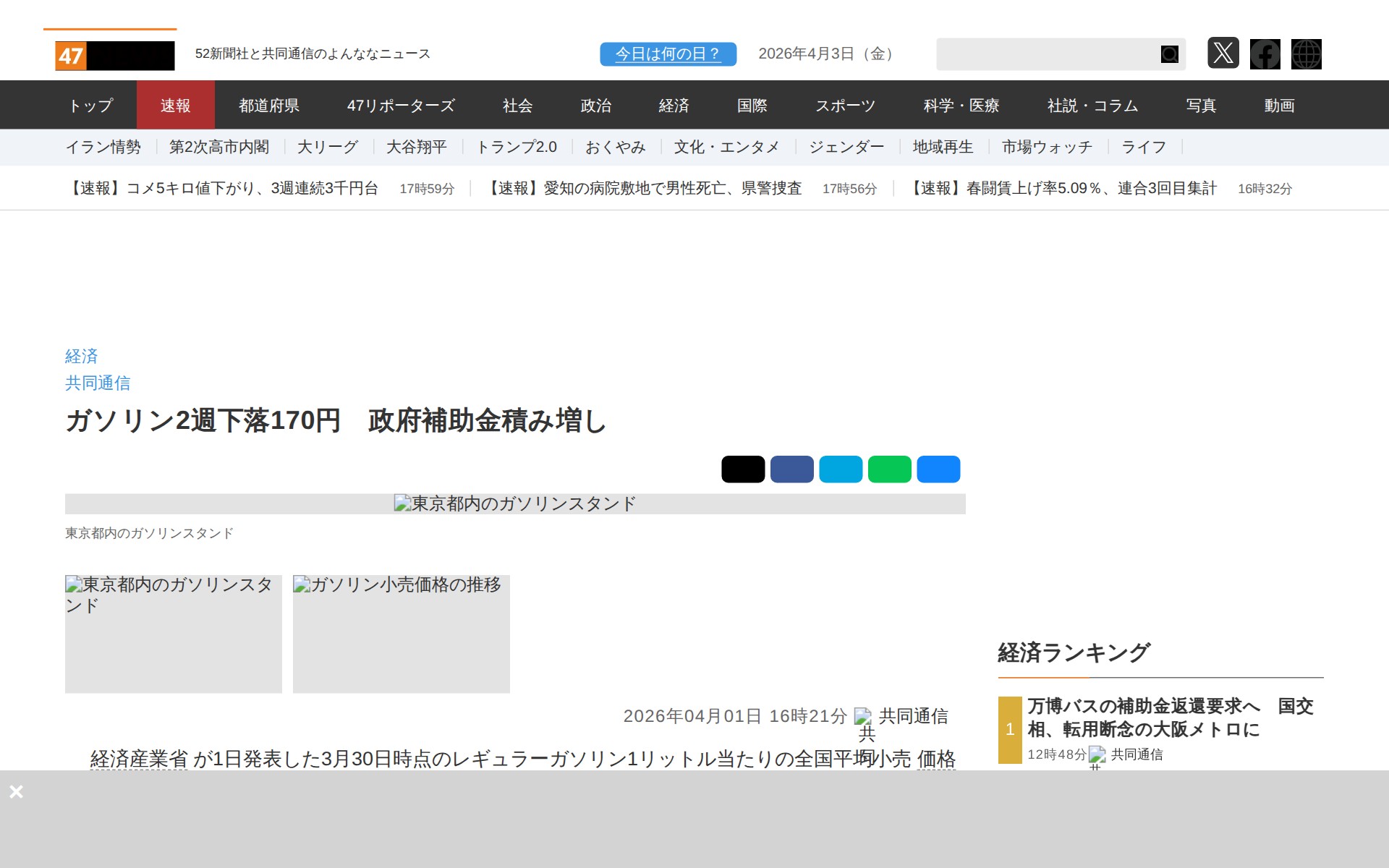
Task: Open the 速報 navigation tab
Action: [x=175, y=106]
